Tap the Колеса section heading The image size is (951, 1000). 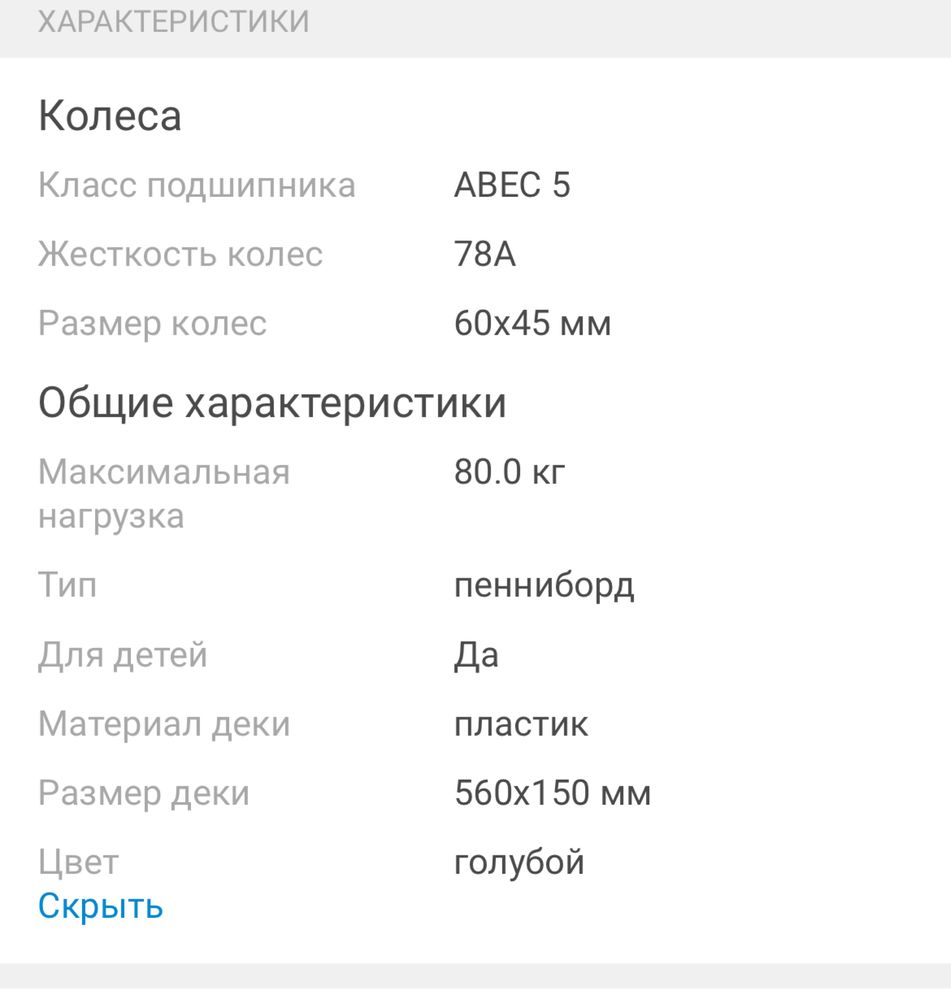click(110, 116)
